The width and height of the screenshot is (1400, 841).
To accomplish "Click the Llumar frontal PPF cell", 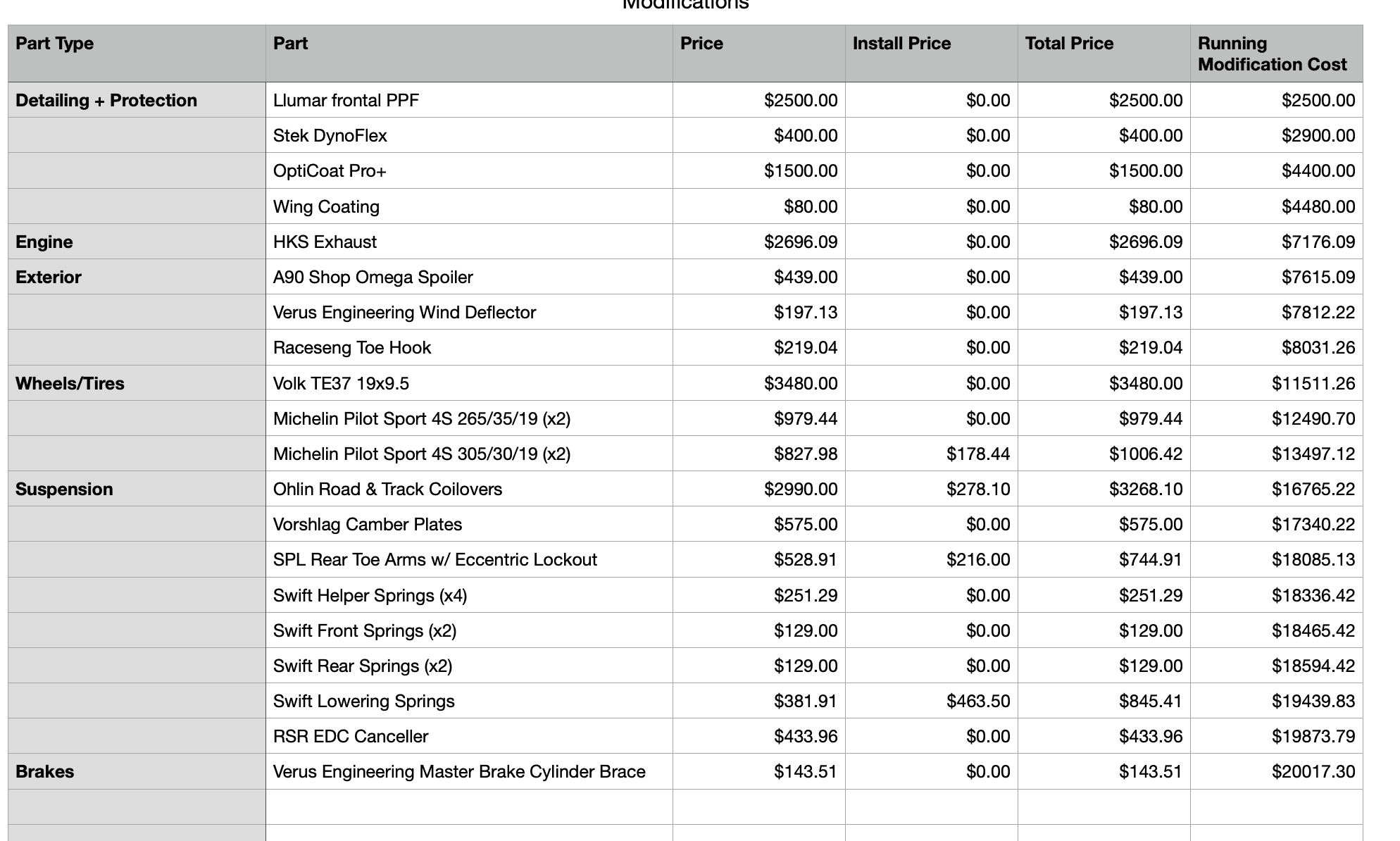I will [x=469, y=100].
